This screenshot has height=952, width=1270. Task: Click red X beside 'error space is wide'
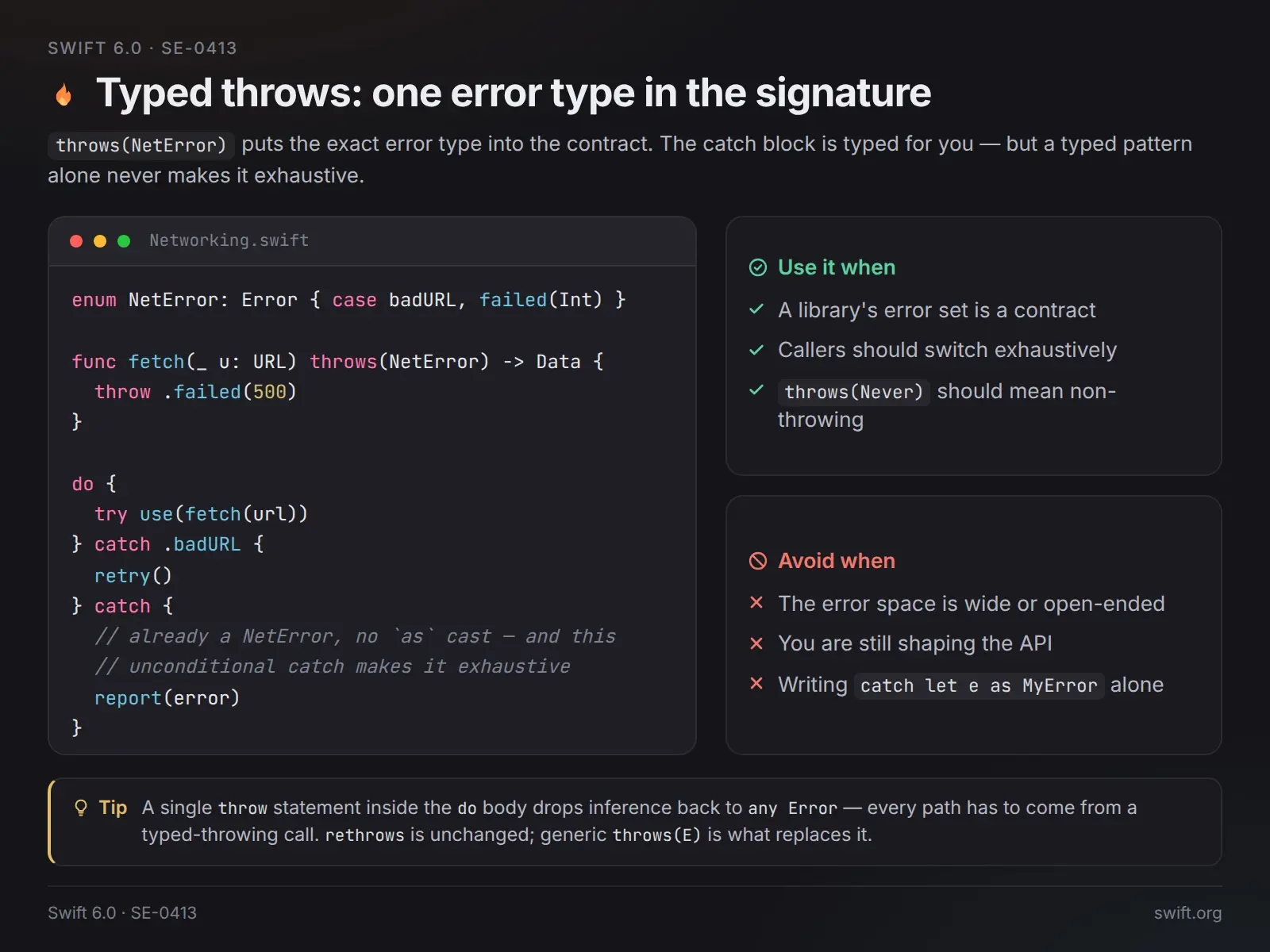[x=756, y=603]
